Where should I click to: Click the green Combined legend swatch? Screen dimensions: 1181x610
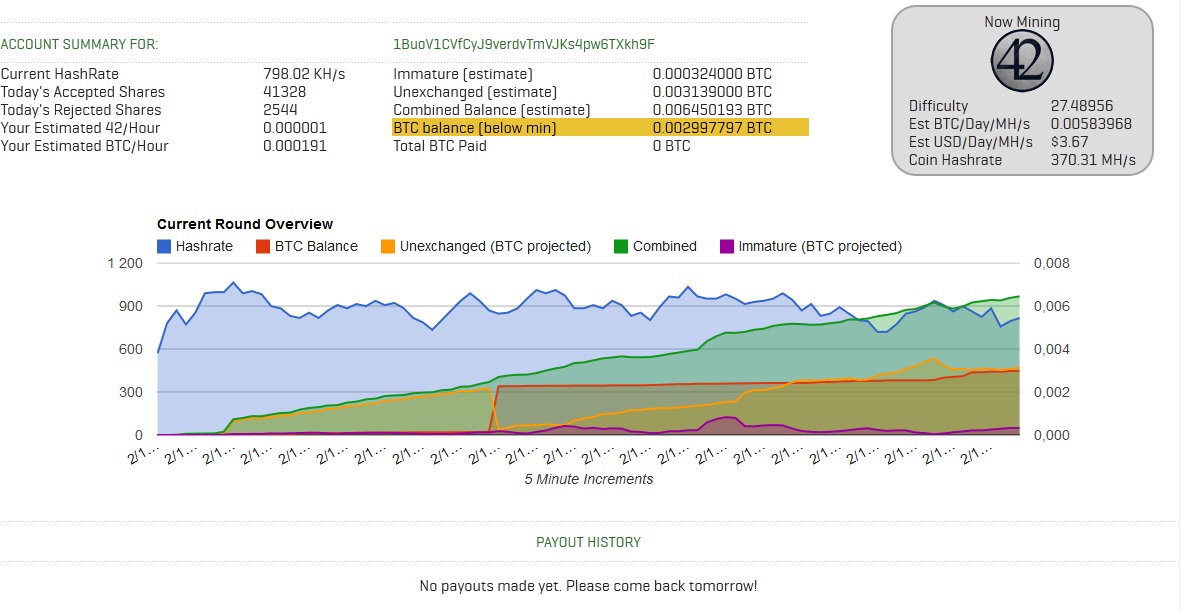point(621,246)
